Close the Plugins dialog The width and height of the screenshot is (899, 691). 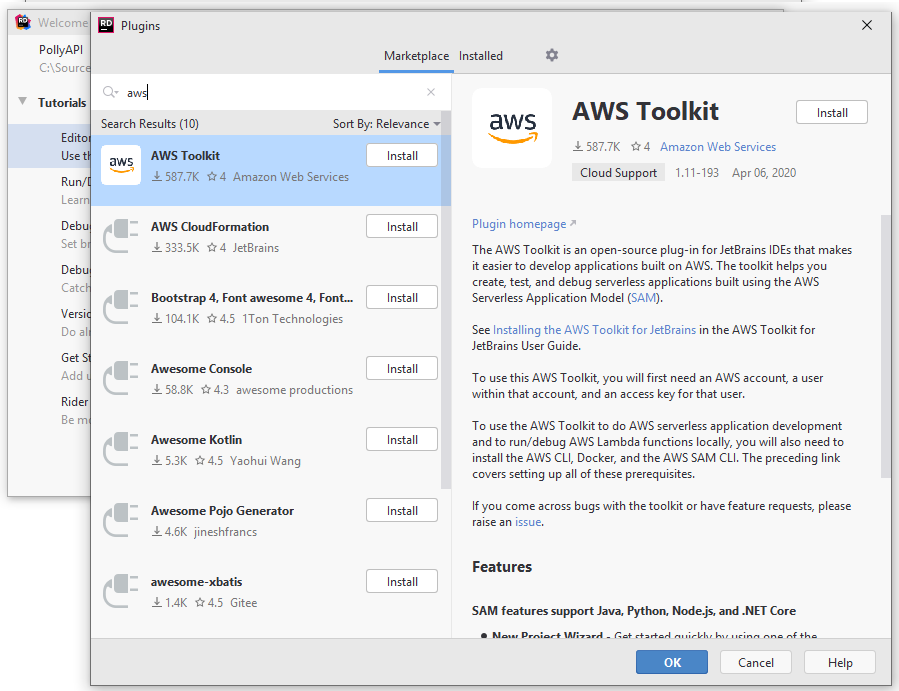(867, 25)
